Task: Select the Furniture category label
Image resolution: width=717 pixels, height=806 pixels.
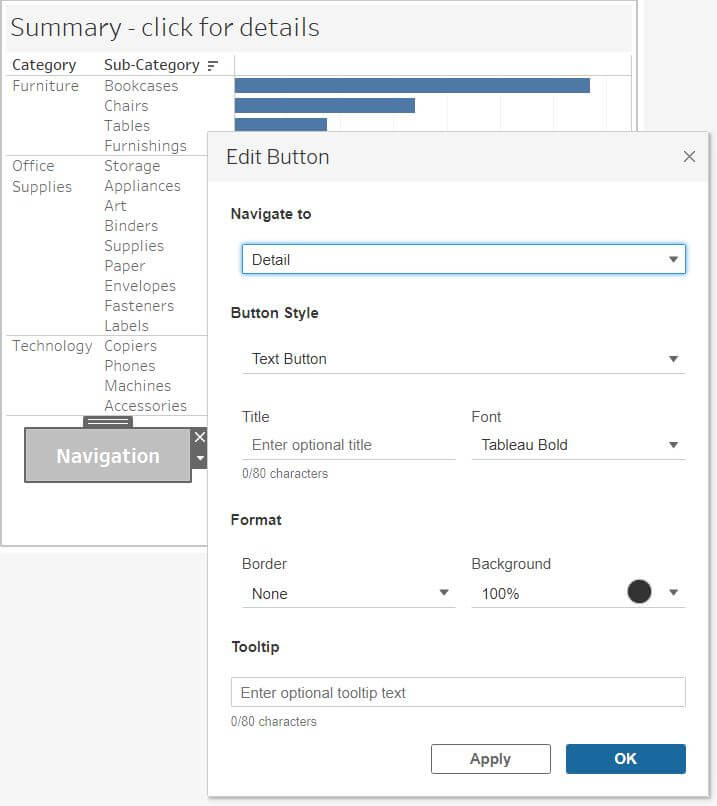Action: click(45, 85)
